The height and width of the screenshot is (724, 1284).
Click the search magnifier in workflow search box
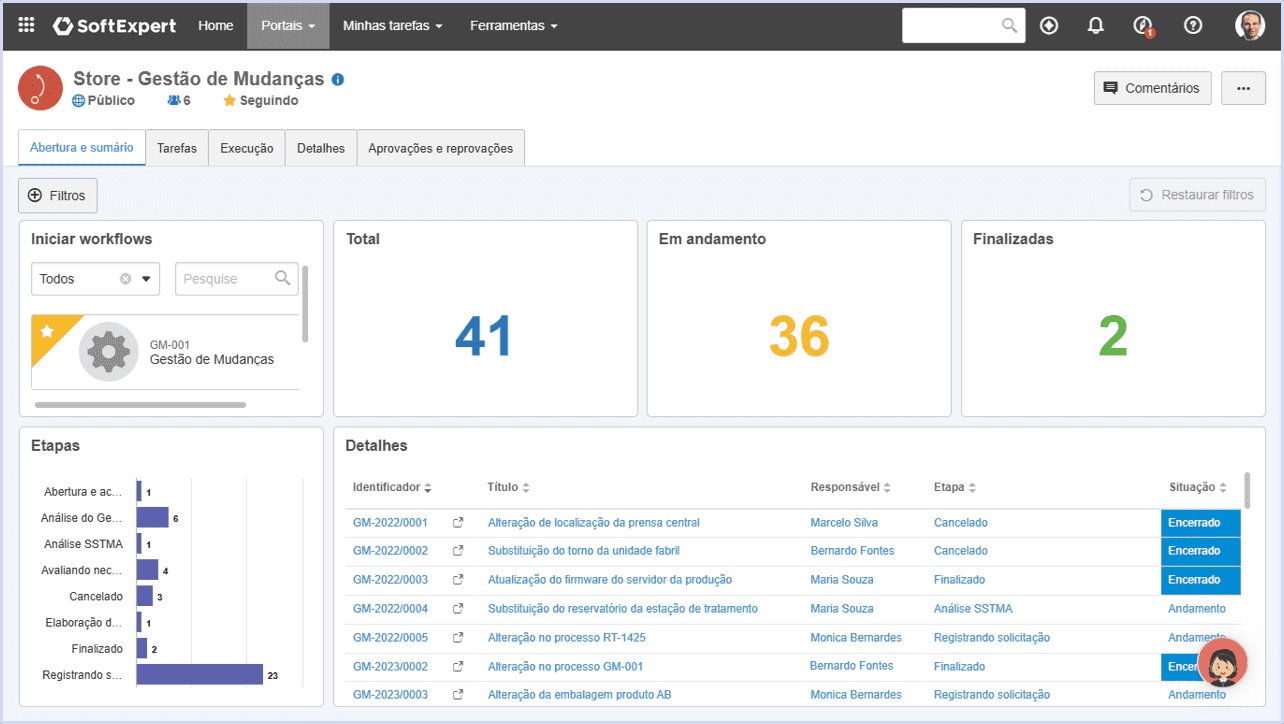(283, 278)
